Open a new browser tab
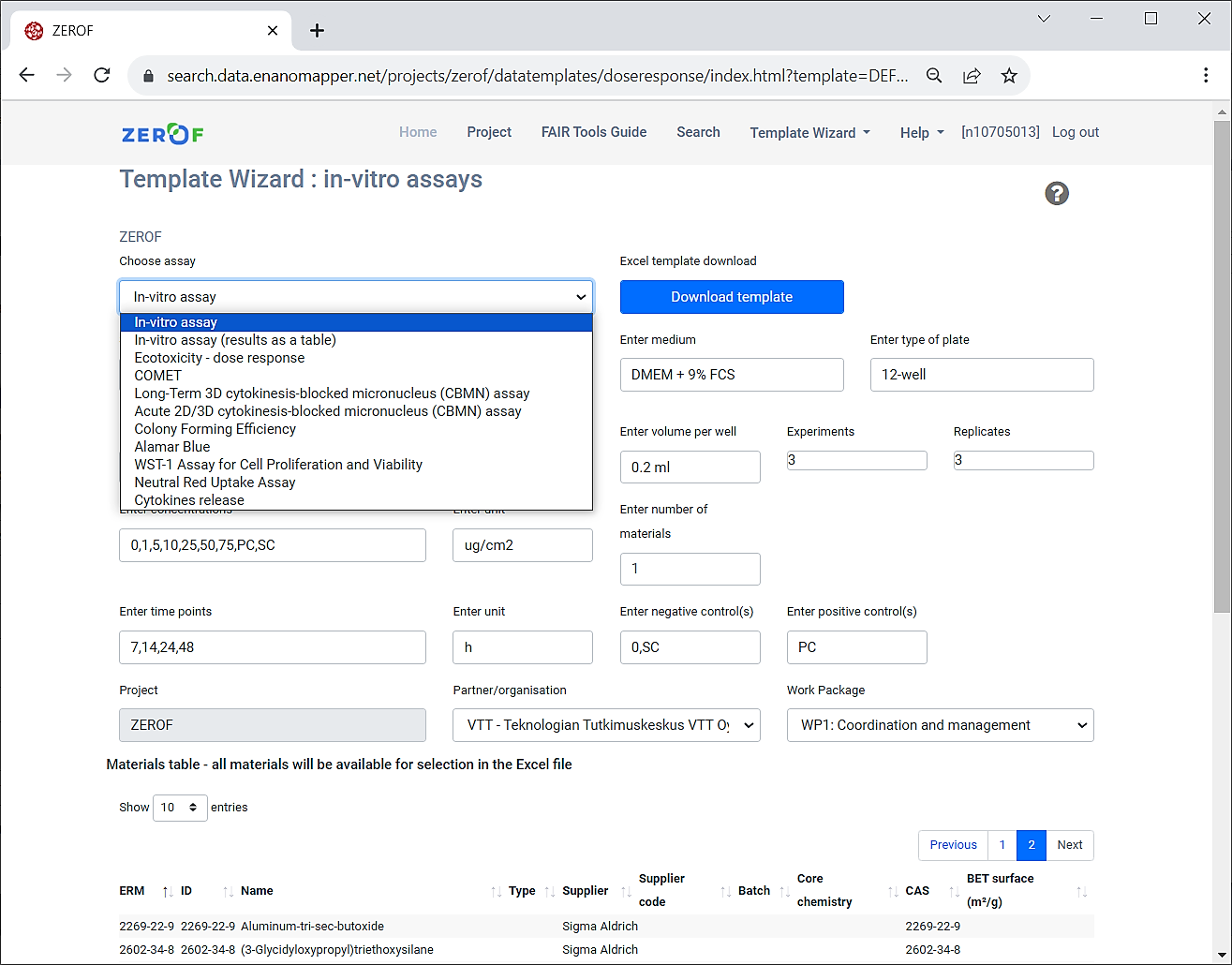1232x965 pixels. 317,31
